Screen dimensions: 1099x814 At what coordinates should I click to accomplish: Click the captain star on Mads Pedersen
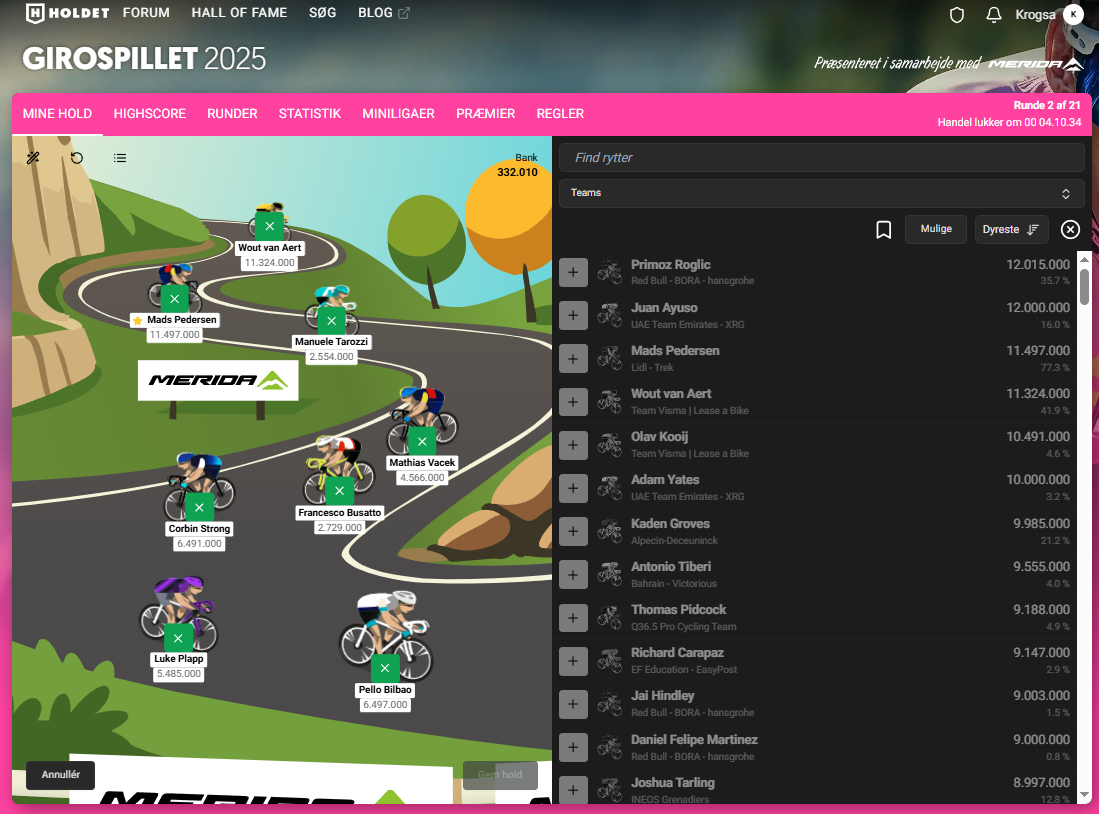click(137, 320)
